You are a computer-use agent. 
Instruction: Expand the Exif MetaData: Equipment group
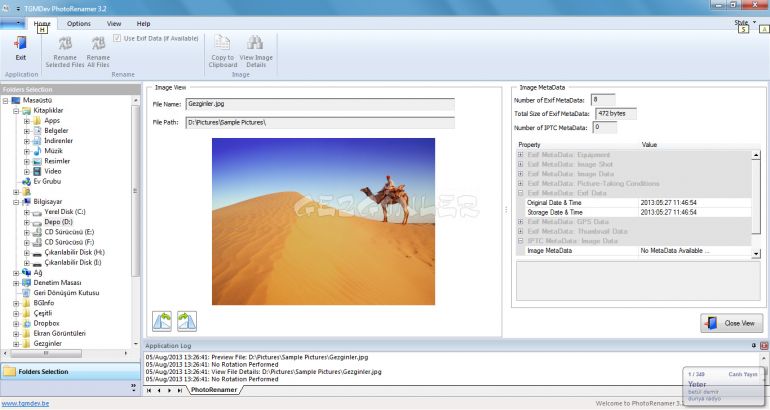pos(520,156)
